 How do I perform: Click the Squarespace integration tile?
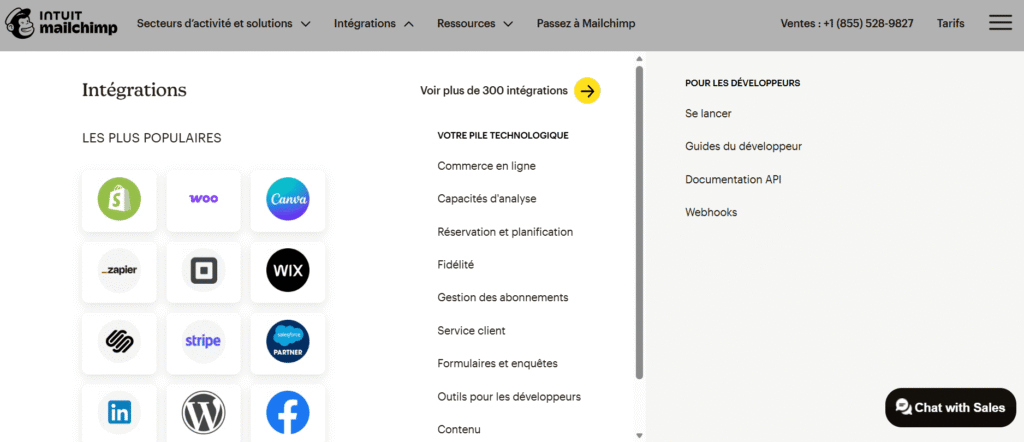(x=119, y=341)
